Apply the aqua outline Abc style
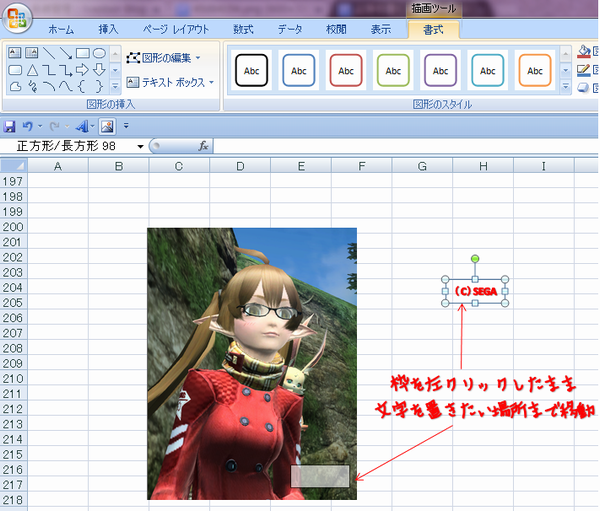600x511 pixels. (x=488, y=70)
